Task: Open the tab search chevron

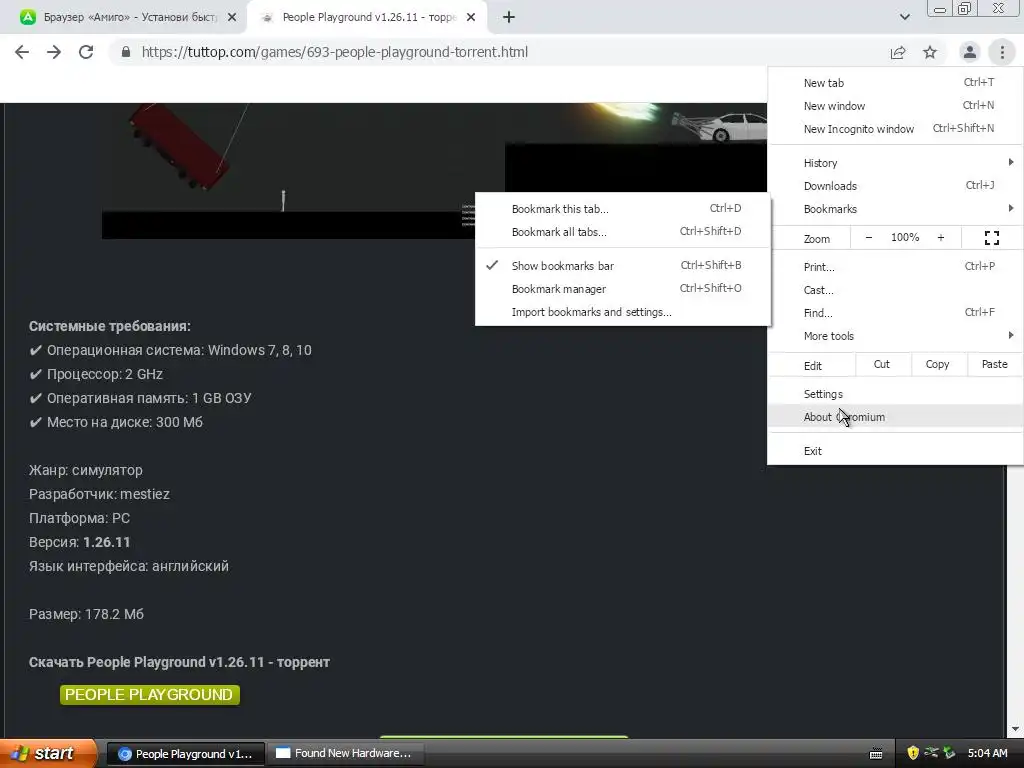Action: (x=904, y=17)
